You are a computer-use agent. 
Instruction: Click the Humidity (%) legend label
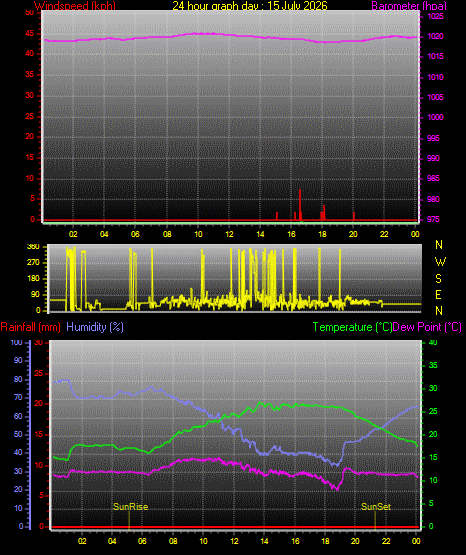pyautogui.click(x=95, y=327)
